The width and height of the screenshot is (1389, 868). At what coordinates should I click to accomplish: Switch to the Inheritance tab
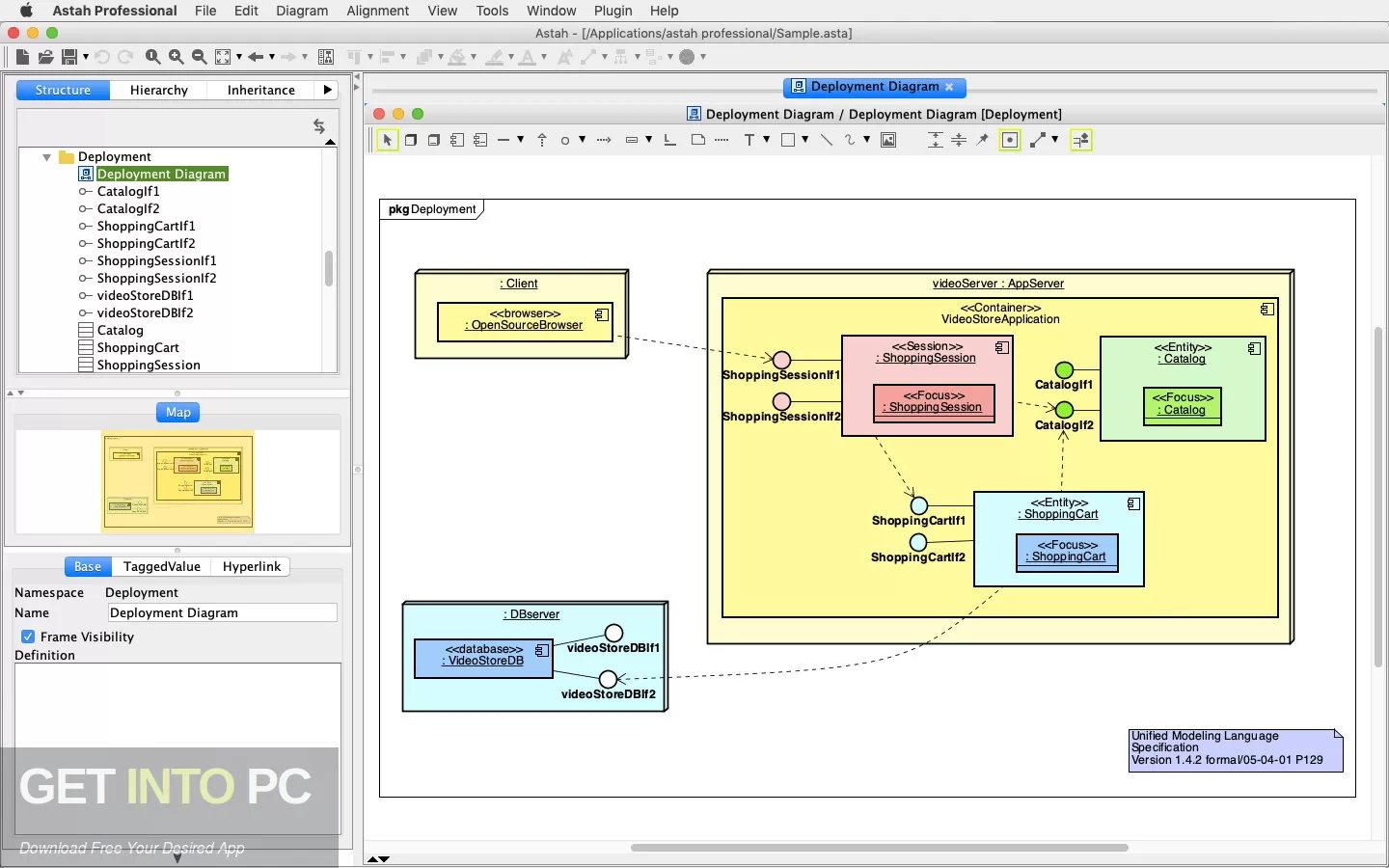[261, 90]
